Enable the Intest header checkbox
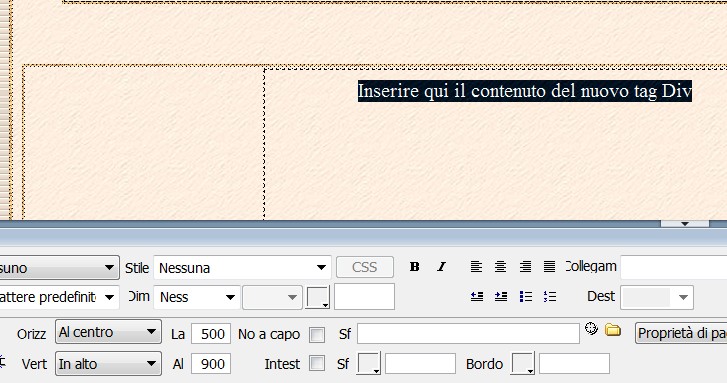727x383 pixels. [x=317, y=364]
